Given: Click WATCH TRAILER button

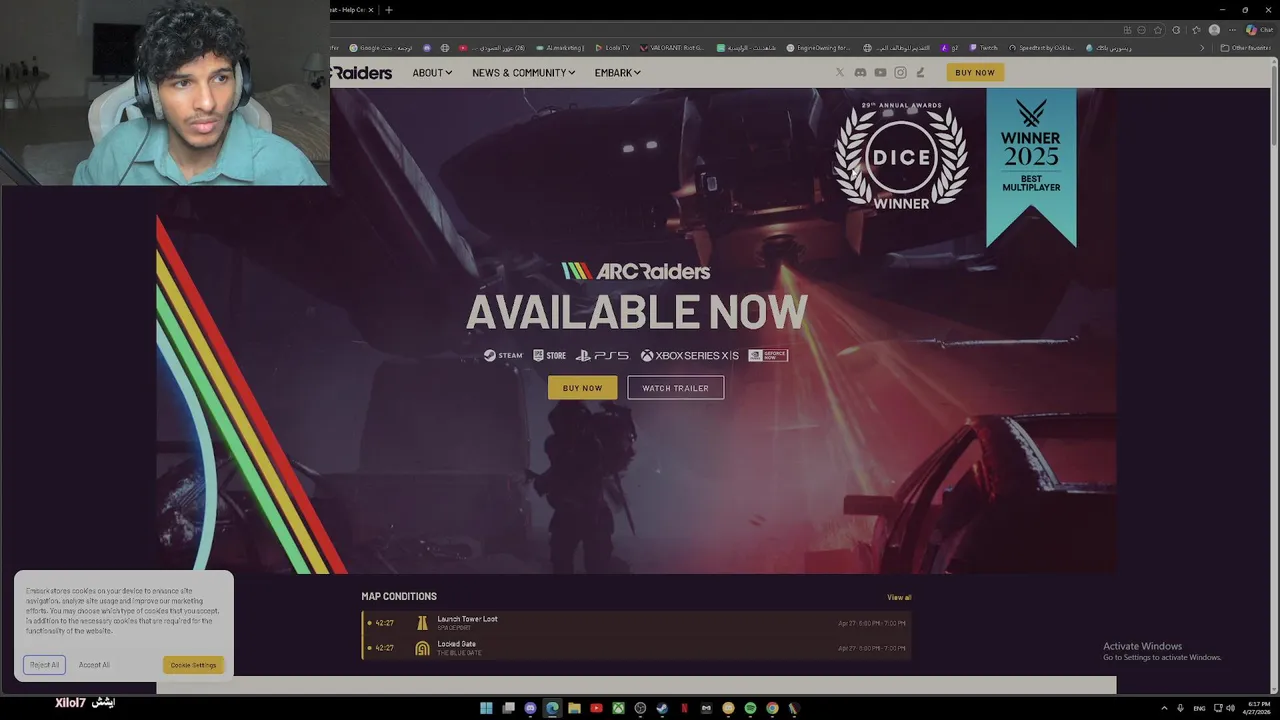Looking at the screenshot, I should click(x=675, y=388).
